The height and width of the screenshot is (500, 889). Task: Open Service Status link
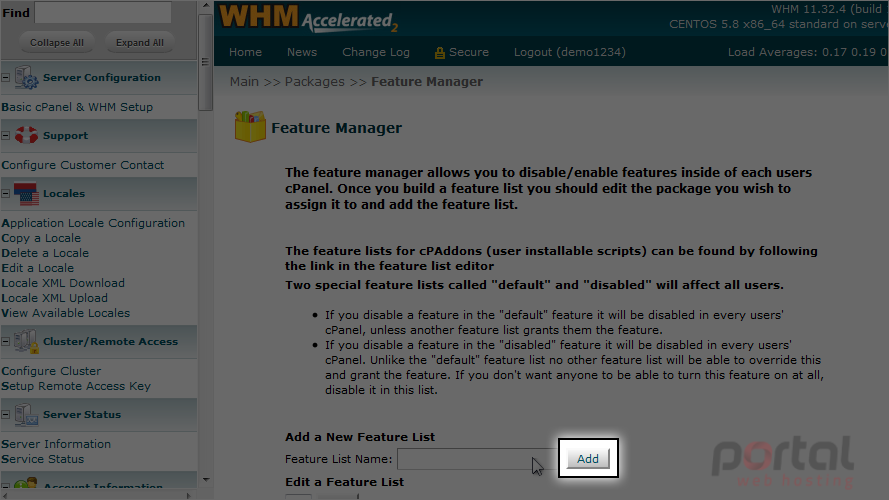pos(43,459)
